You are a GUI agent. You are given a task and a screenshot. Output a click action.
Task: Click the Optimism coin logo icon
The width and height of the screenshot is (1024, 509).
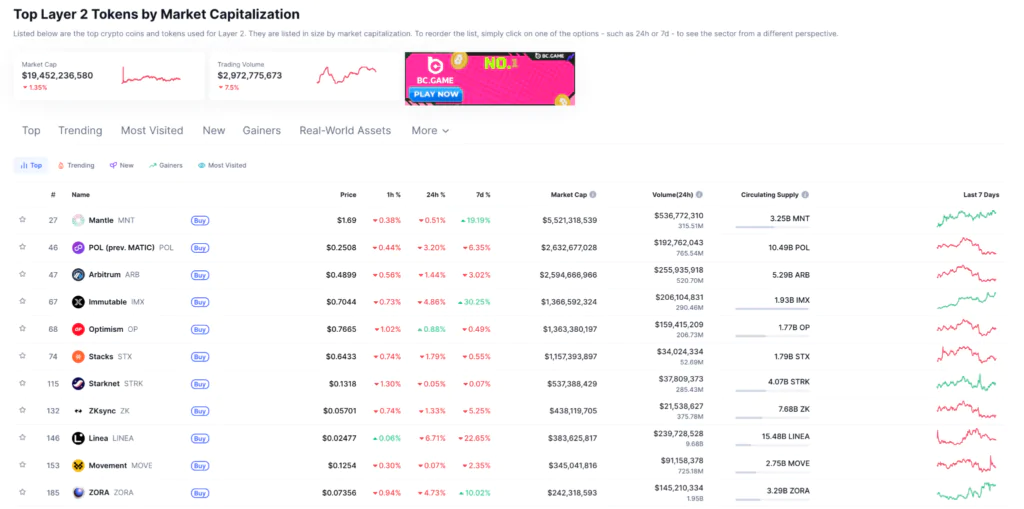click(x=78, y=329)
